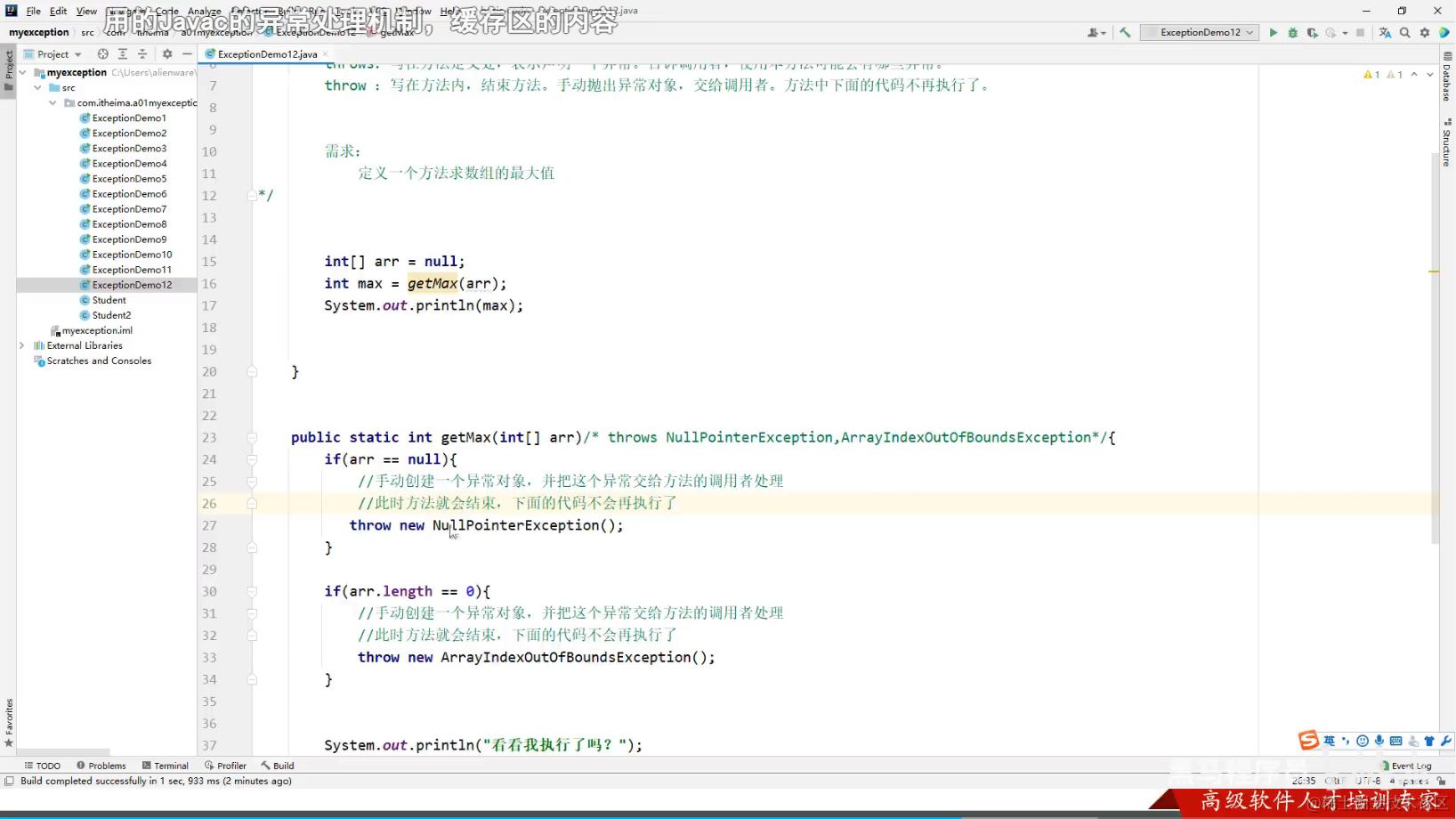Start debugging with the bug icon
The image size is (1456, 819).
click(1293, 33)
